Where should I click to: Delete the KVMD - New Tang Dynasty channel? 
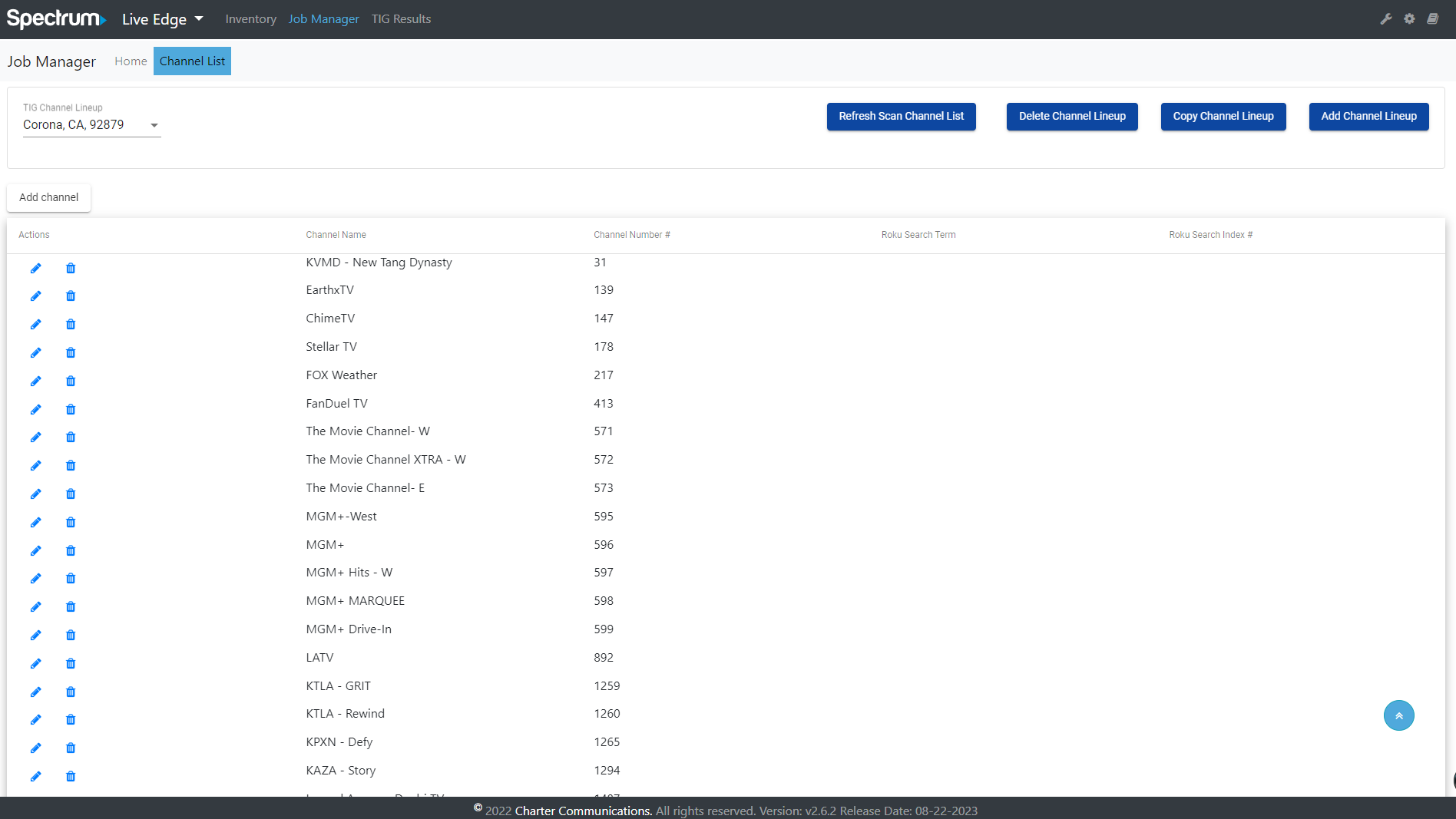(x=71, y=268)
